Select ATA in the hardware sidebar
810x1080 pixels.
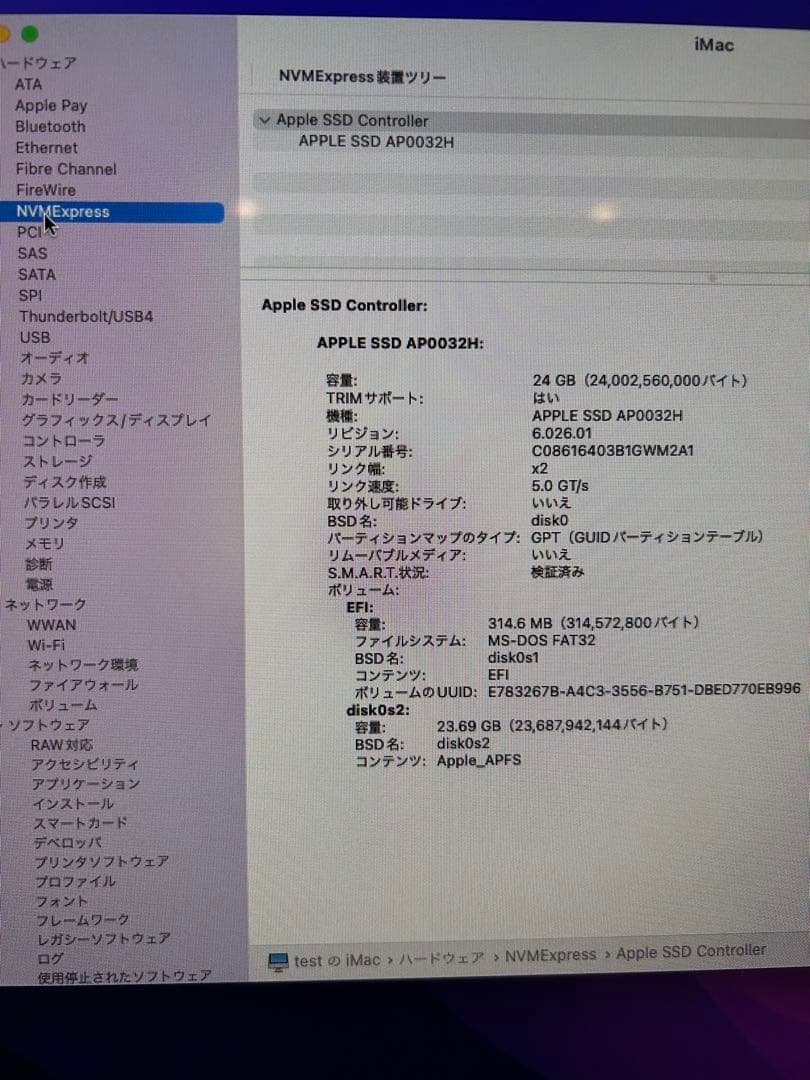29,84
